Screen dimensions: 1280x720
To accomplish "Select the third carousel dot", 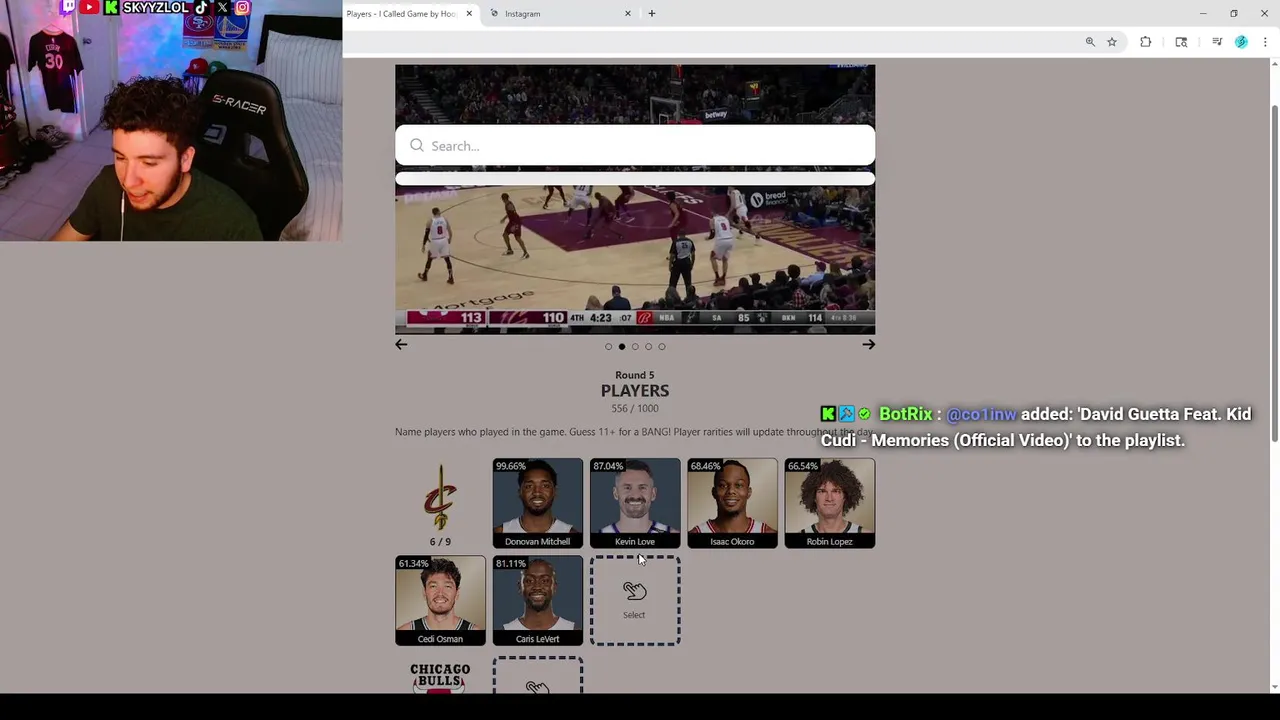I will [x=635, y=347].
